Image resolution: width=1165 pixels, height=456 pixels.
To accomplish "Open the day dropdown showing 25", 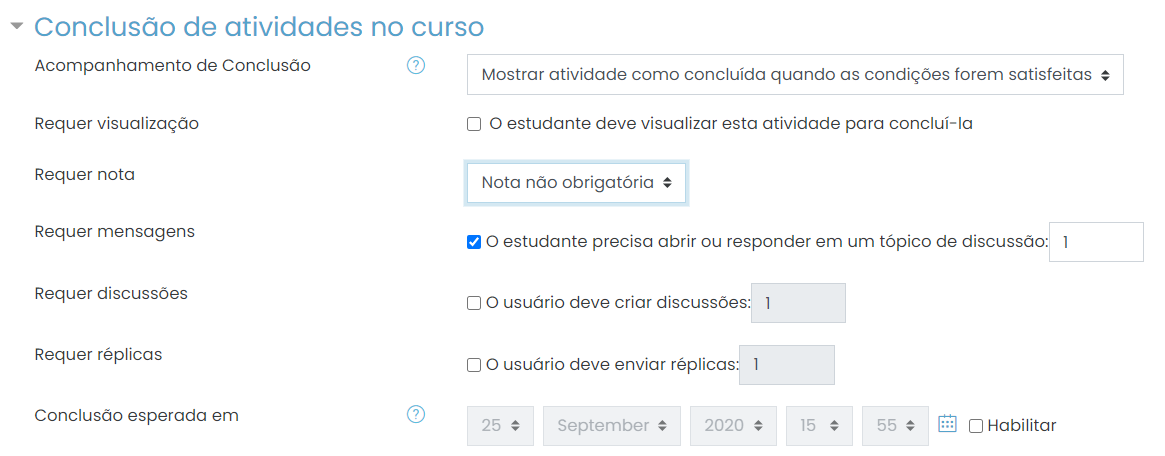I will coord(500,426).
